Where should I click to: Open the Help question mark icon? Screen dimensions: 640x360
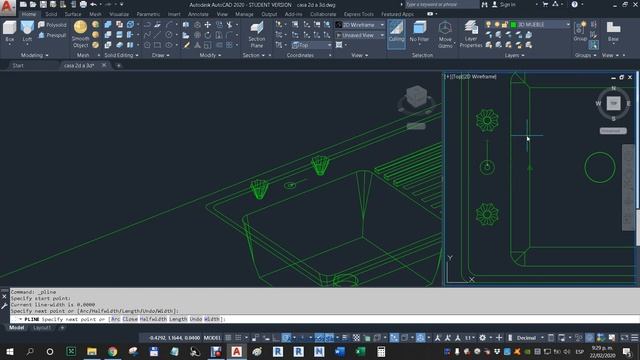[574, 4]
